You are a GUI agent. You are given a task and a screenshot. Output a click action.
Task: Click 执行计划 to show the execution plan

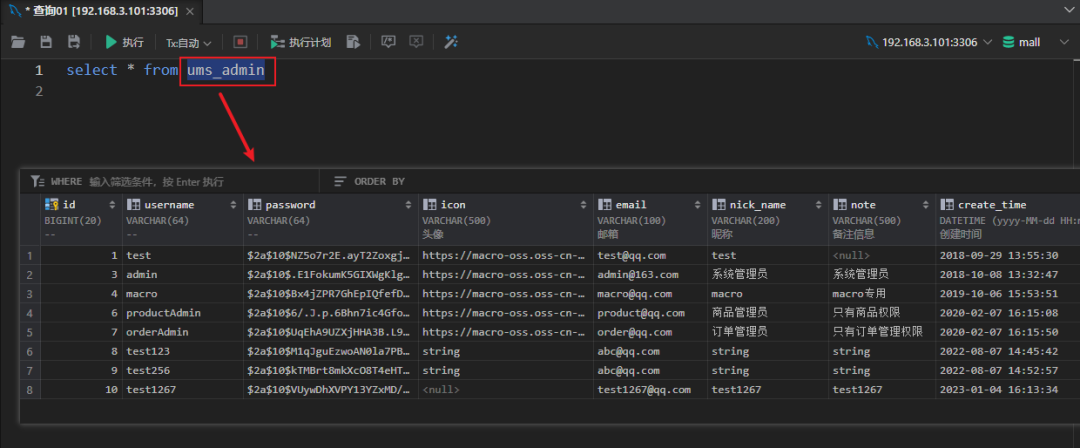coord(301,42)
